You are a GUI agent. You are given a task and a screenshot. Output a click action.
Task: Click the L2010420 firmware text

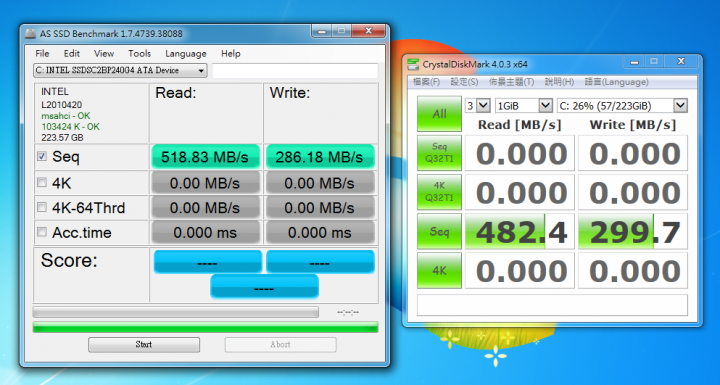(x=62, y=105)
